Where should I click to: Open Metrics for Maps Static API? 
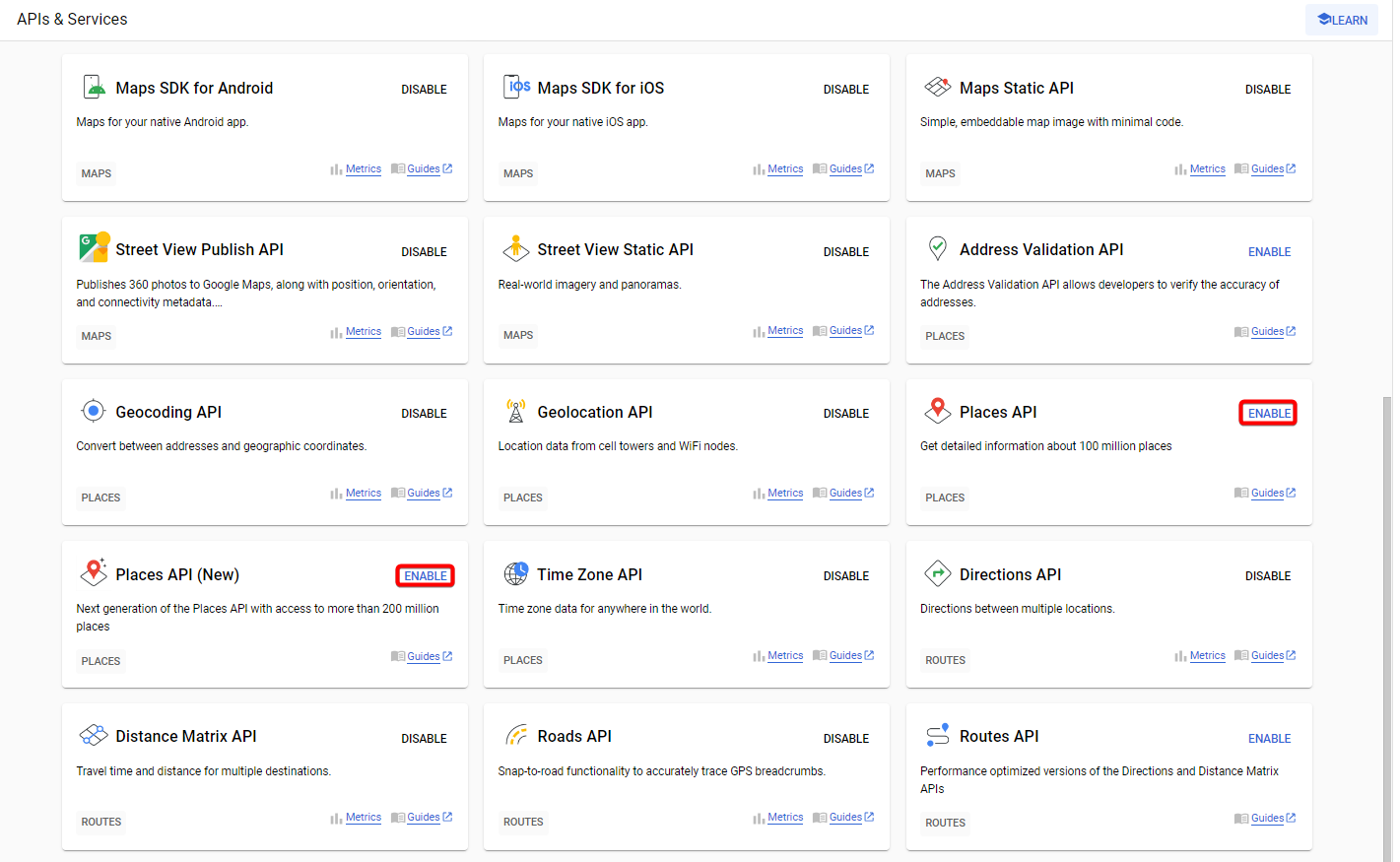click(x=1207, y=169)
